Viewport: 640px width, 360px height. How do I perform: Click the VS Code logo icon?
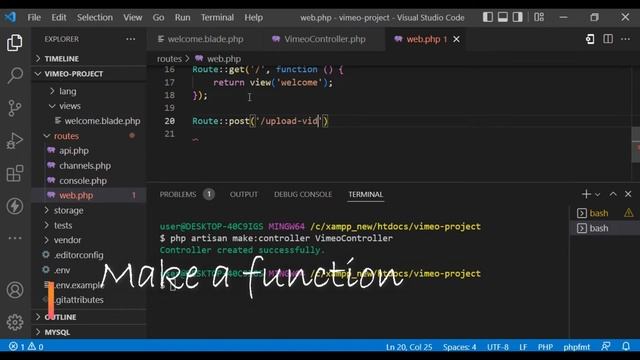coord(10,17)
